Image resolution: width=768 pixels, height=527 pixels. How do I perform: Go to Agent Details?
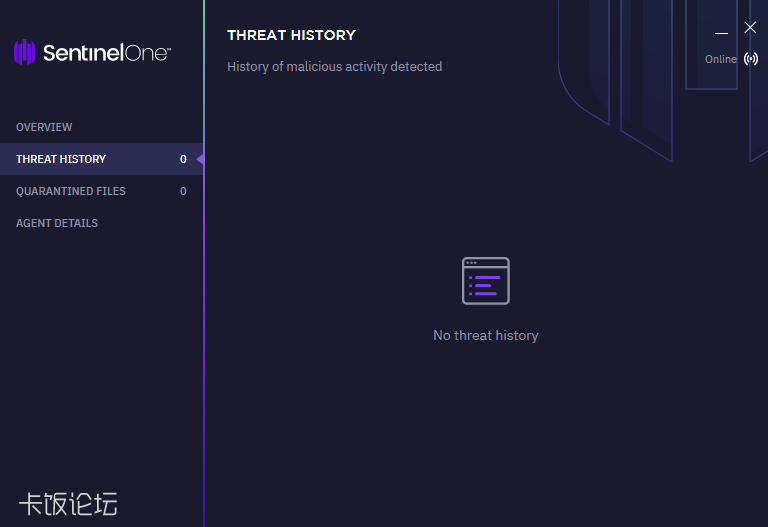tap(57, 223)
